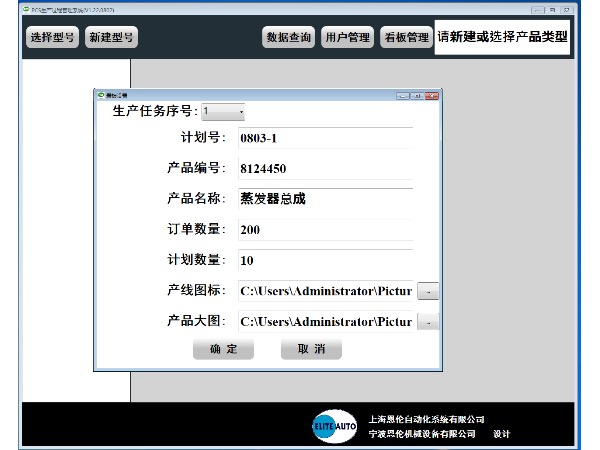This screenshot has width=600, height=450.
Task: Maximize the production order dialog
Action: point(417,96)
